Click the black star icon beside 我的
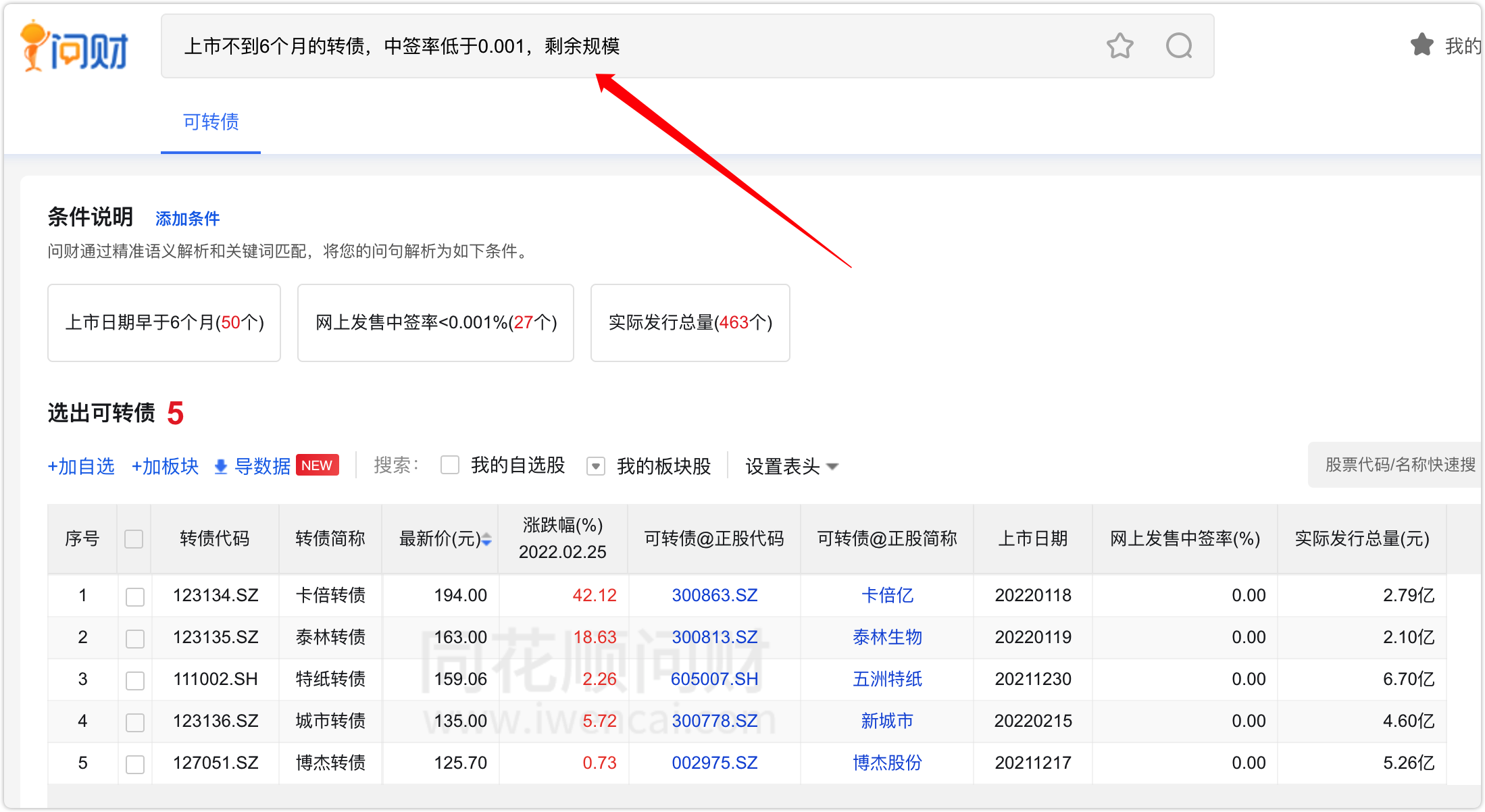This screenshot has height=812, width=1485. [x=1422, y=45]
